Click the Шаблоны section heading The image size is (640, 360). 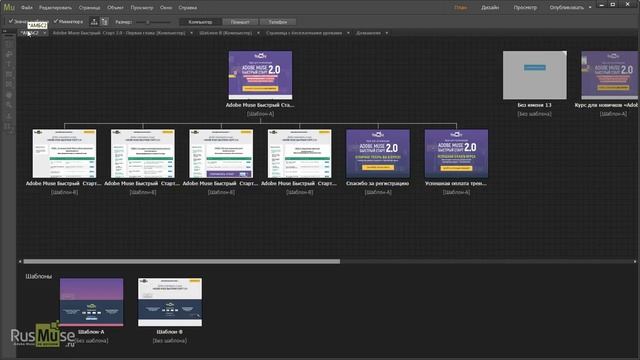pyautogui.click(x=39, y=276)
